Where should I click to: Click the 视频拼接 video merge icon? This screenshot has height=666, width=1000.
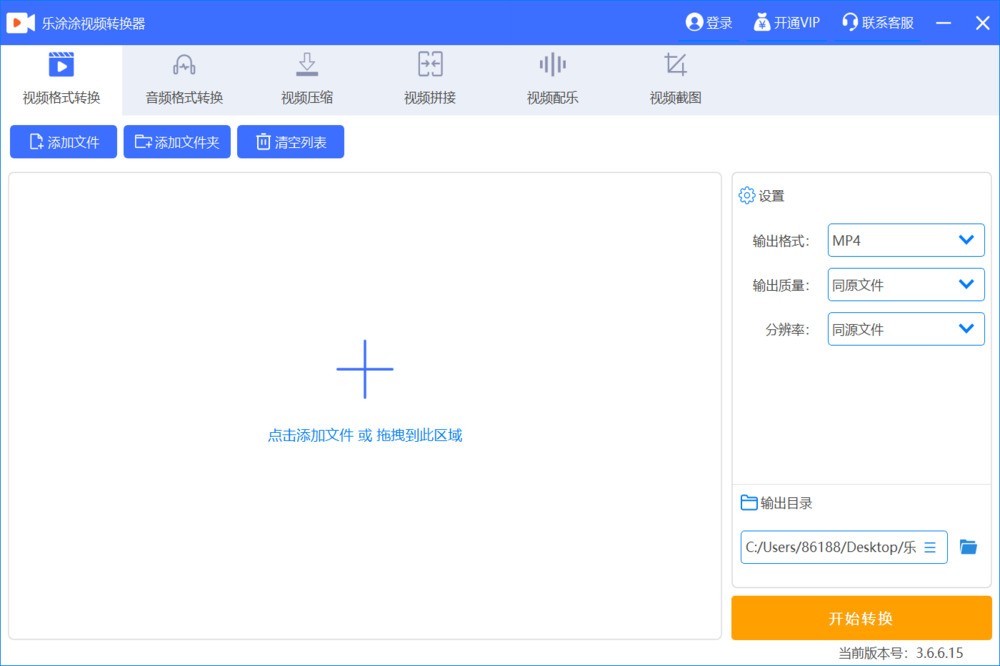[x=430, y=65]
